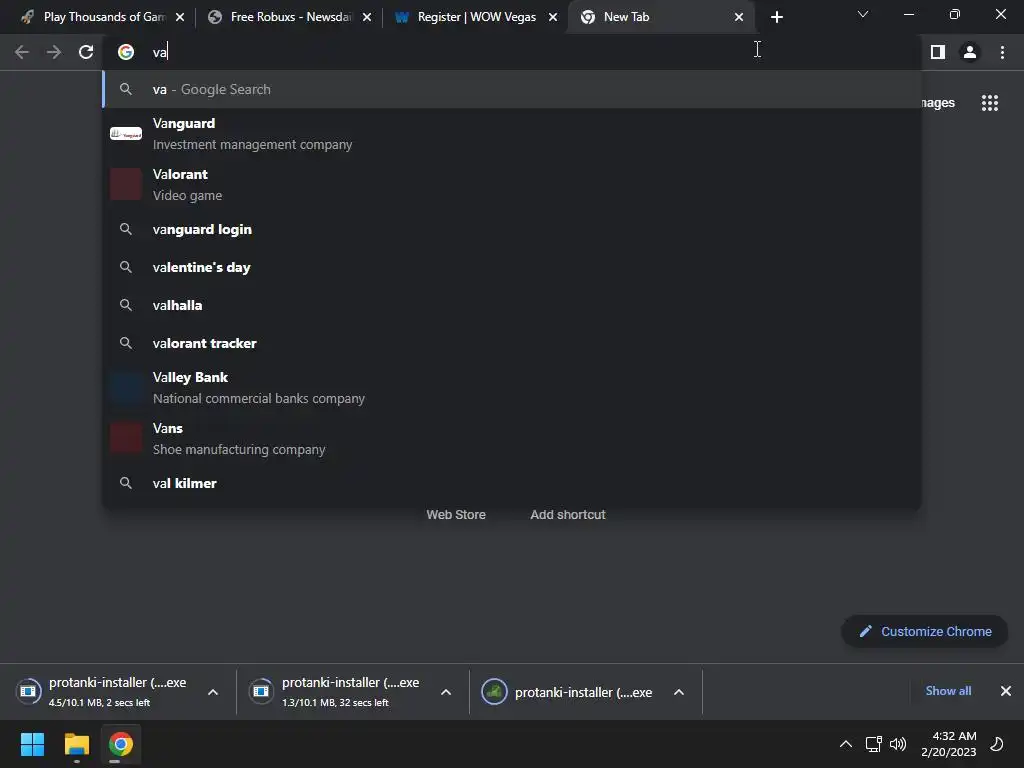The image size is (1024, 768).
Task: Open network status tray icon
Action: click(873, 744)
